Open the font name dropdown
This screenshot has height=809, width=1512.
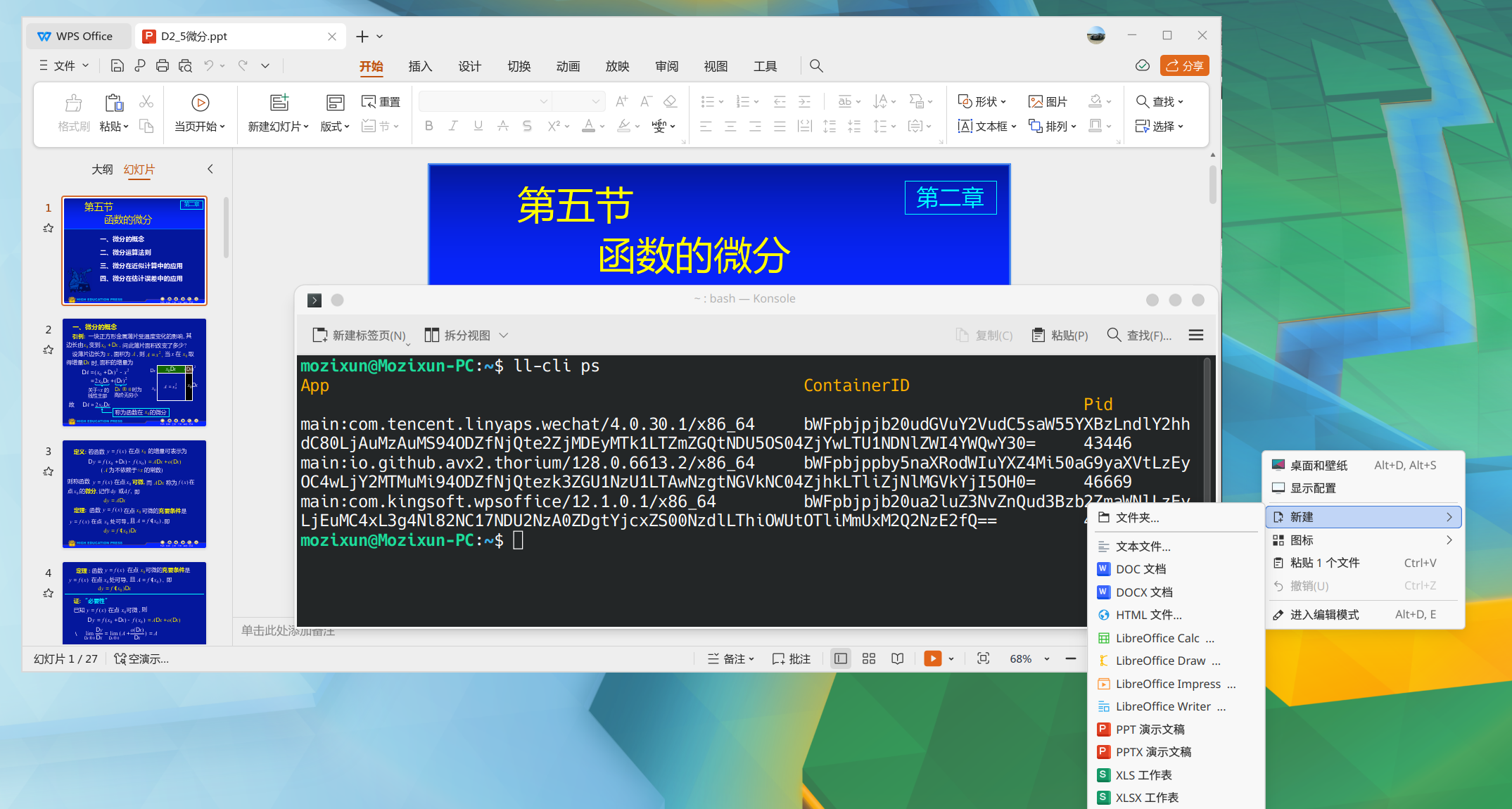point(543,101)
